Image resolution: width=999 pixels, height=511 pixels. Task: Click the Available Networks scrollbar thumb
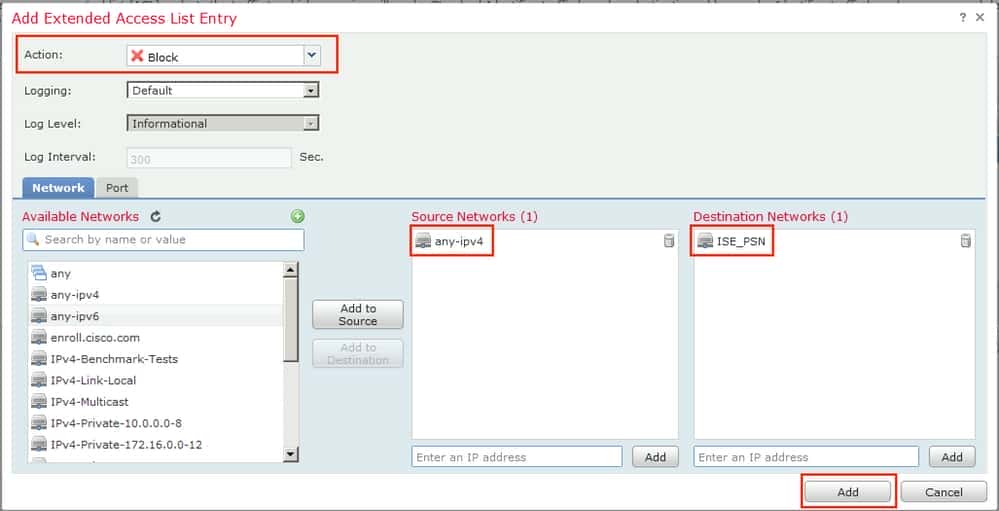[x=291, y=320]
